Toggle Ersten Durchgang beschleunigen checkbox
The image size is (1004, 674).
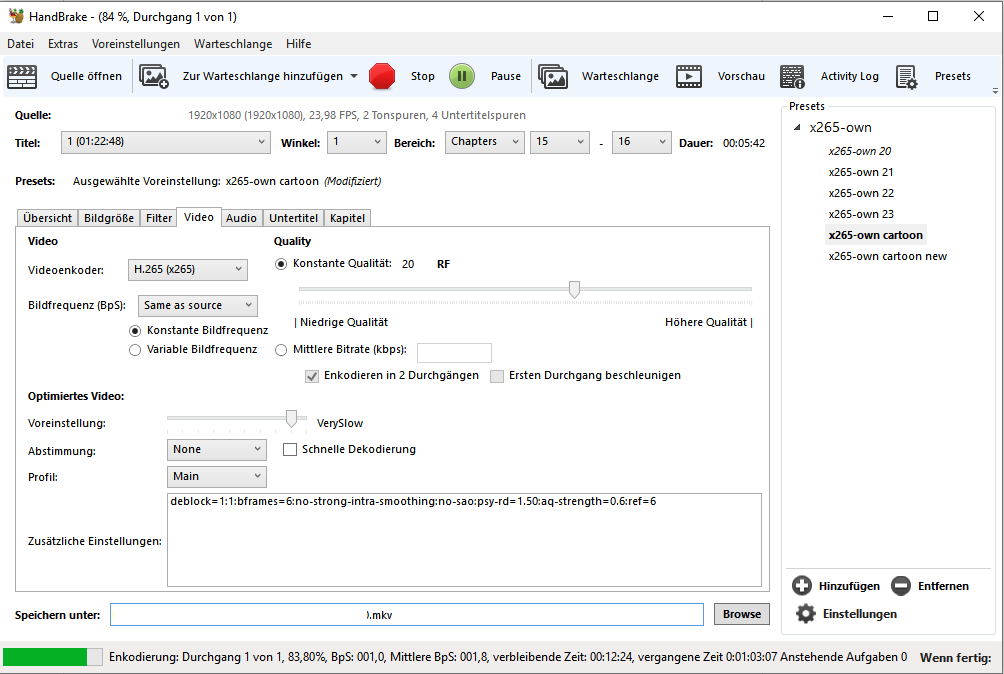tap(497, 376)
